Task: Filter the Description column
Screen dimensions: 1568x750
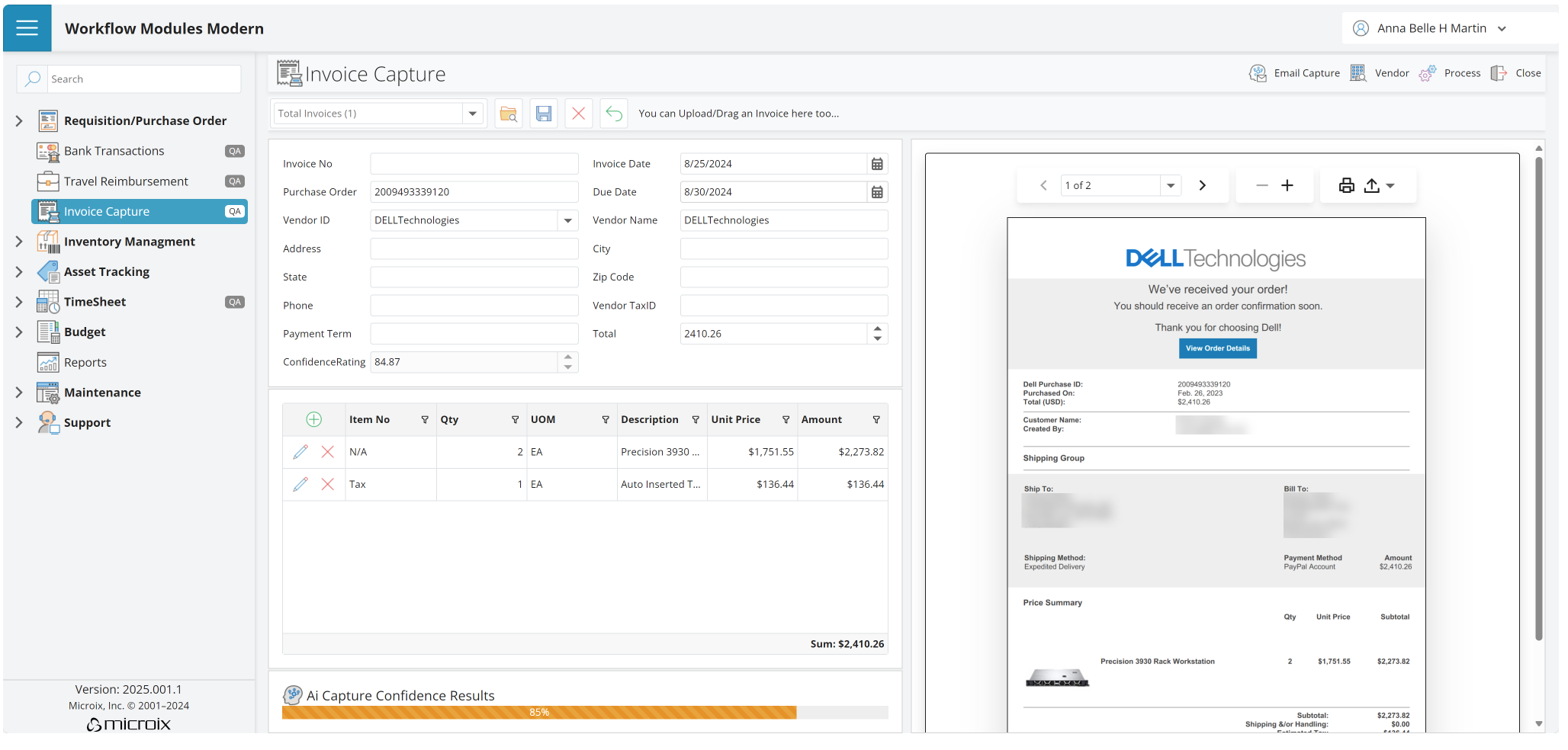Action: 696,420
